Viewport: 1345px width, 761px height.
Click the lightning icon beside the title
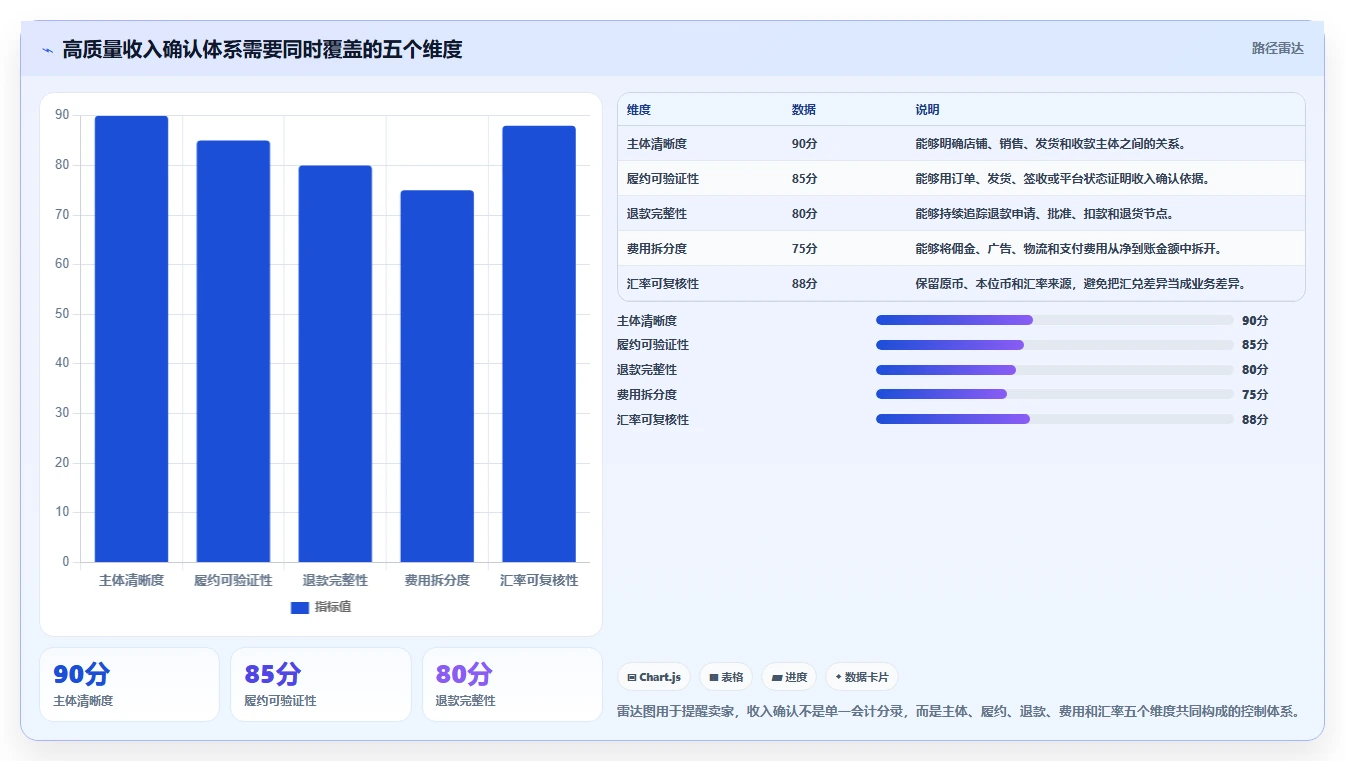47,50
